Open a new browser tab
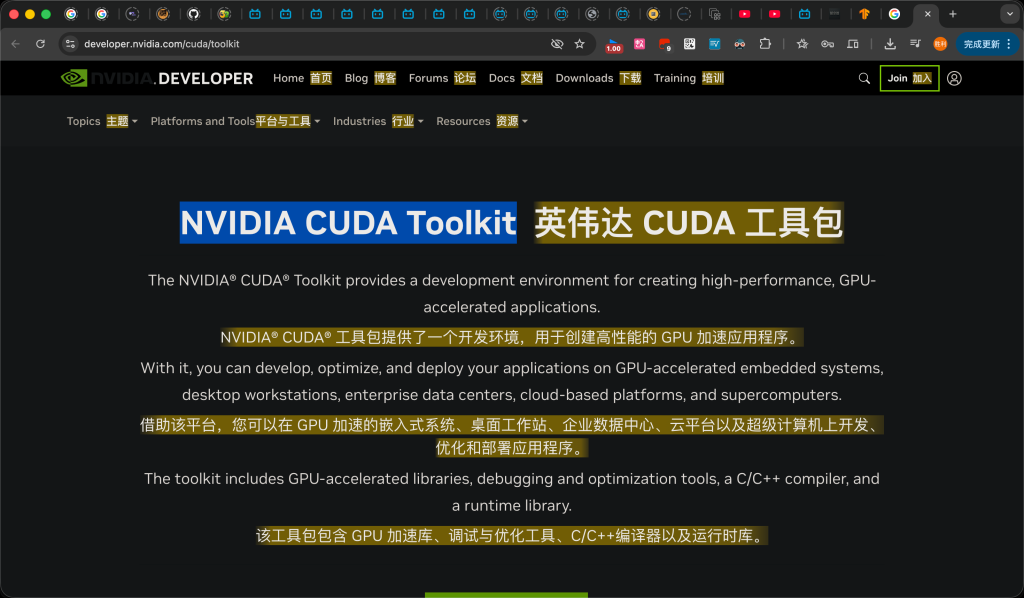This screenshot has width=1024, height=598. tap(953, 14)
